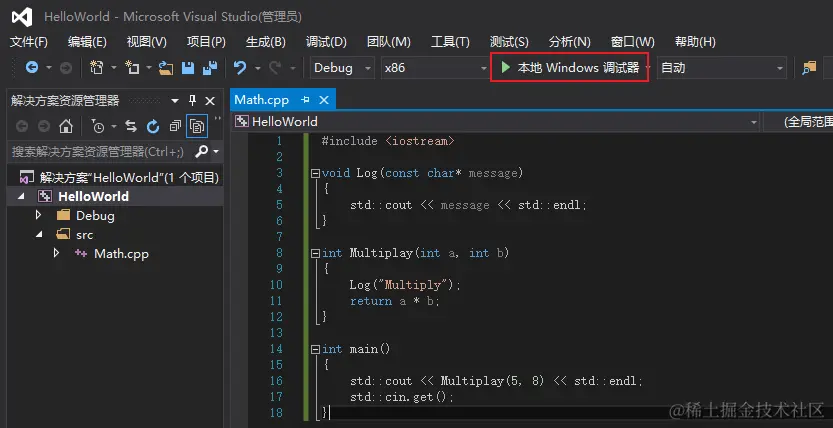The image size is (833, 428).
Task: Click the Solution Explorer forward arrow icon
Action: click(x=44, y=126)
